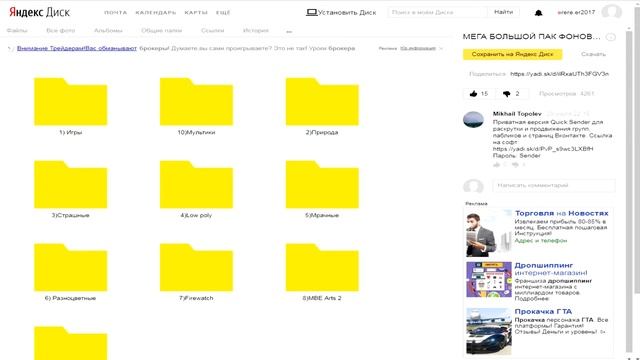Screen dimensions: 640x360
Task: Open the Дропшиппинг интернет-магазин ad
Action: [551, 269]
